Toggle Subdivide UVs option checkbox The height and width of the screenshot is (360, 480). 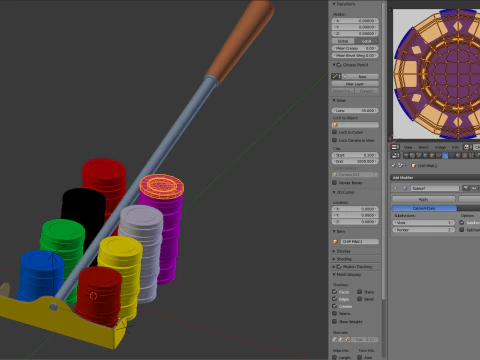pyautogui.click(x=461, y=222)
